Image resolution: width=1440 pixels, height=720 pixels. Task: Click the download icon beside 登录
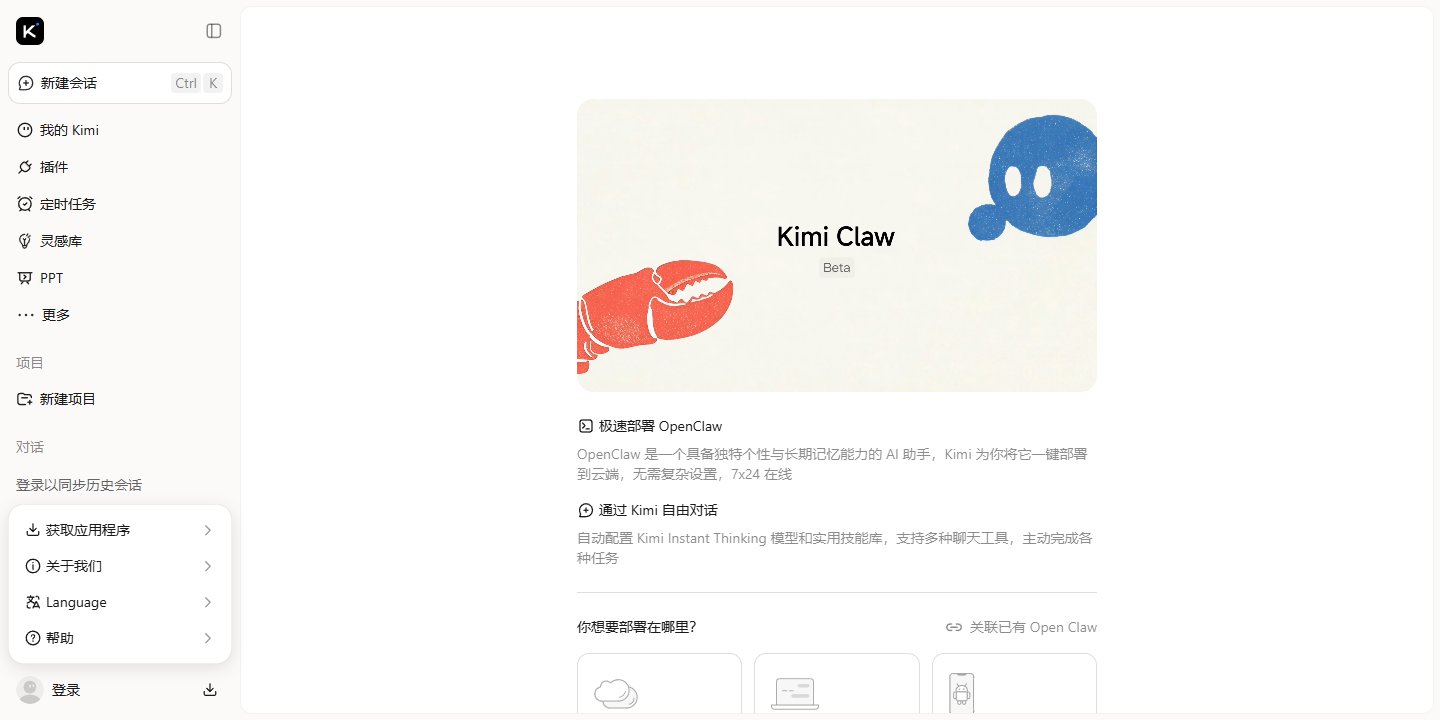tap(210, 690)
